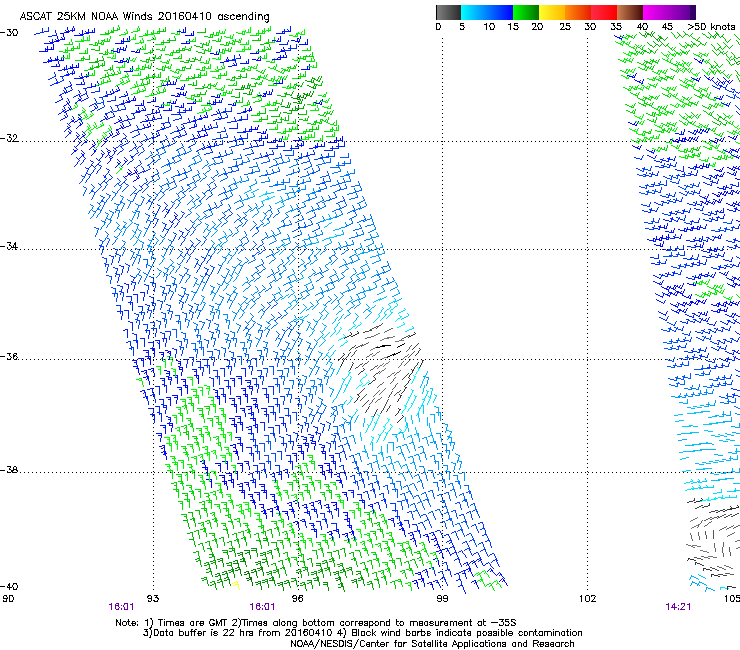Click the '102' longitude axis label

pos(587,599)
